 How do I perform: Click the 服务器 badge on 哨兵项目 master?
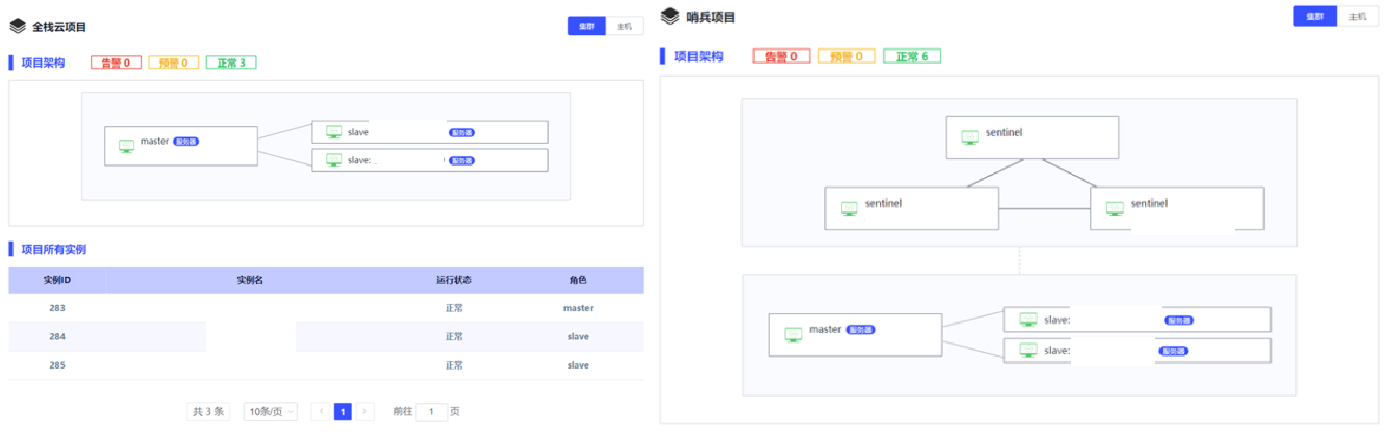click(x=861, y=329)
